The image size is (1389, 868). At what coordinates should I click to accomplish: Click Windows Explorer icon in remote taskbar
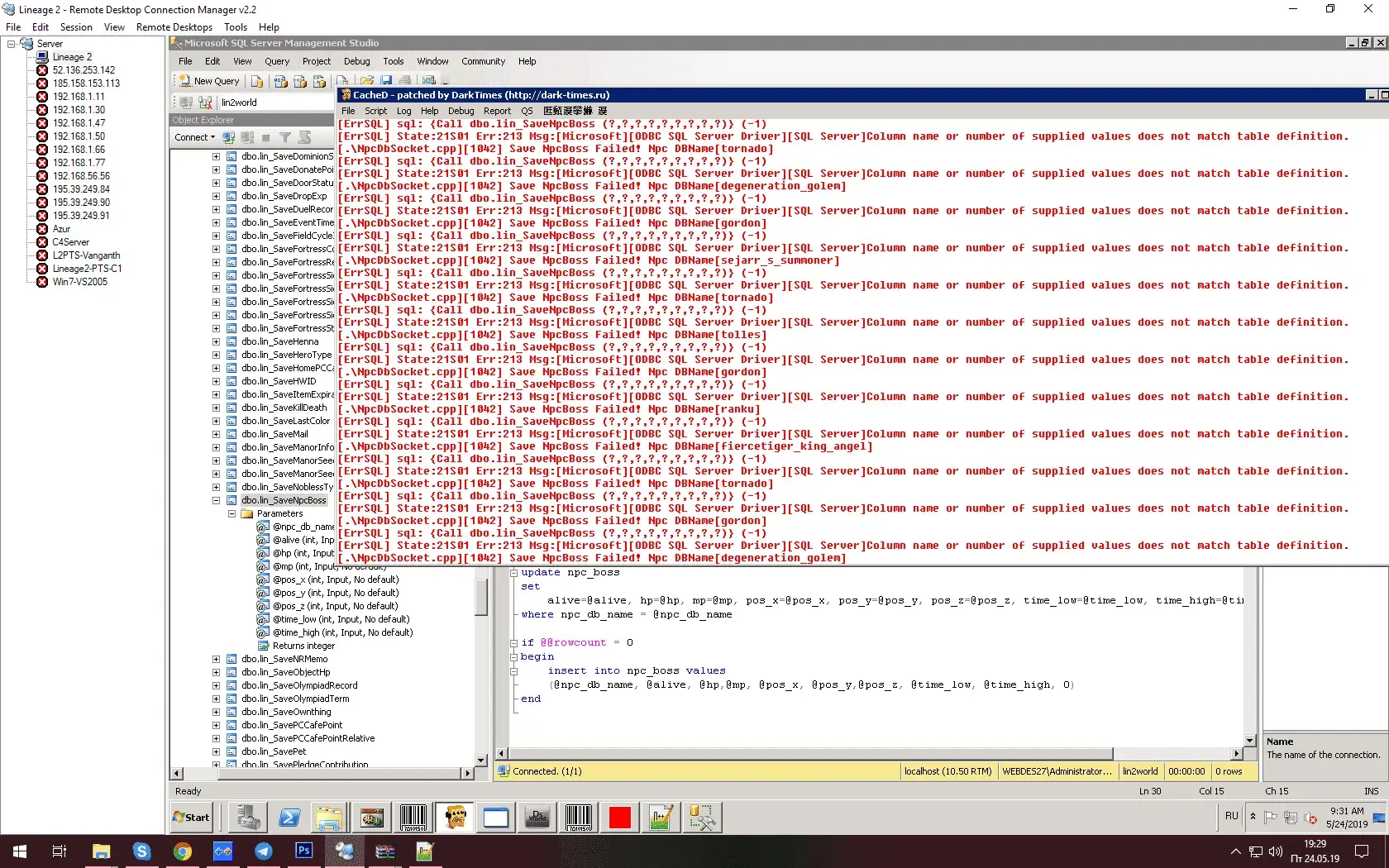click(330, 818)
